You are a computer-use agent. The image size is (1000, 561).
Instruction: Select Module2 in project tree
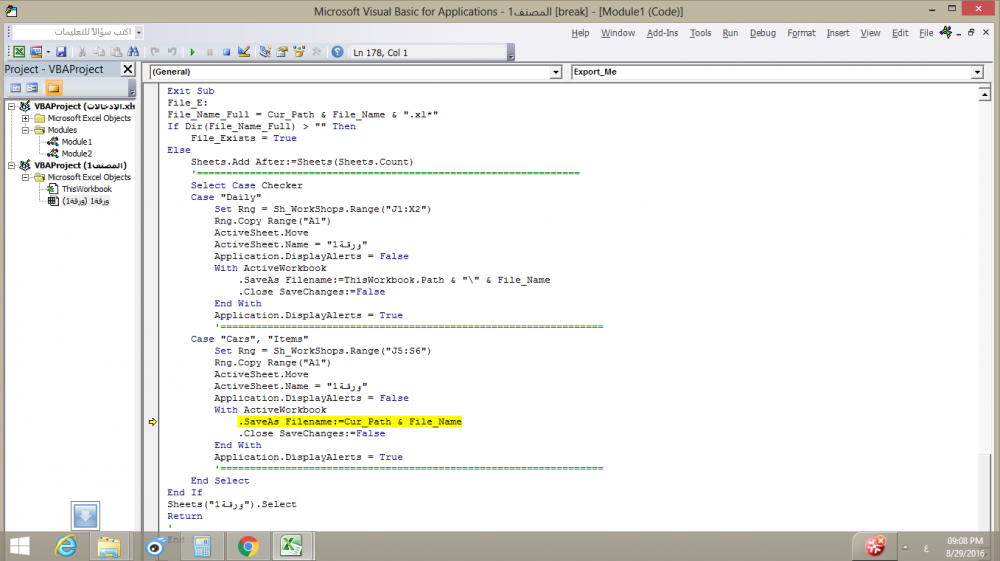77,154
